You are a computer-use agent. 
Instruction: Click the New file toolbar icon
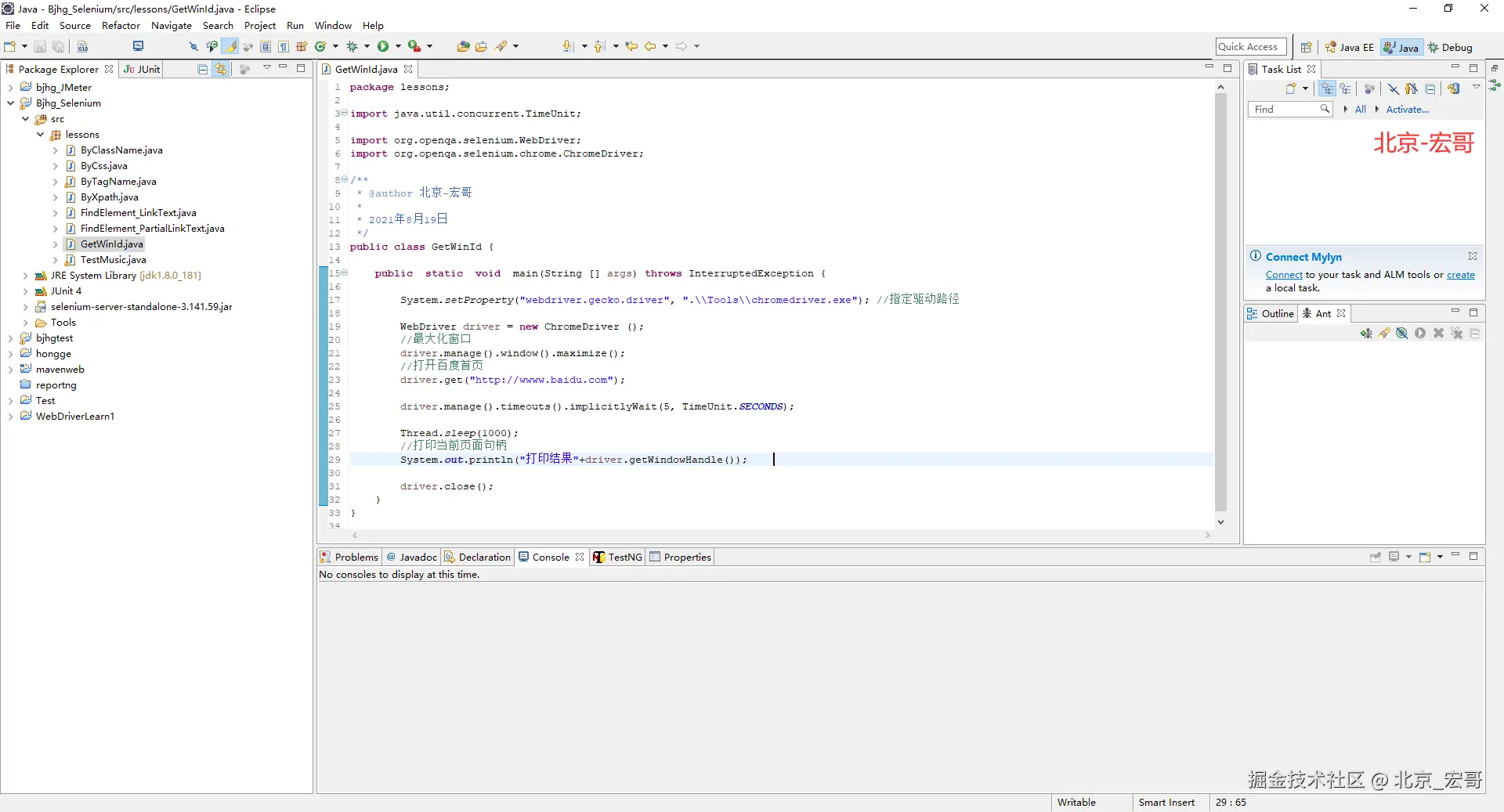pos(10,47)
